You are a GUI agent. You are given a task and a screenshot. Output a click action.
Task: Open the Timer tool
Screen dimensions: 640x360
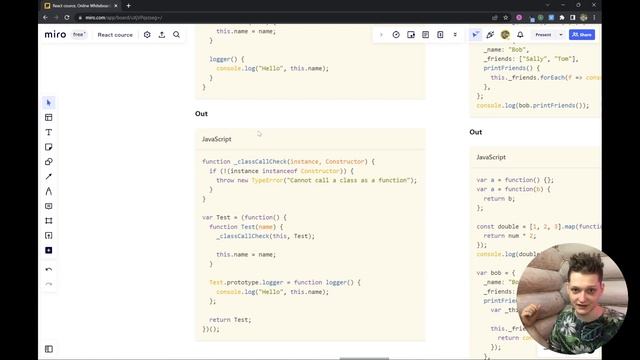[x=396, y=35]
